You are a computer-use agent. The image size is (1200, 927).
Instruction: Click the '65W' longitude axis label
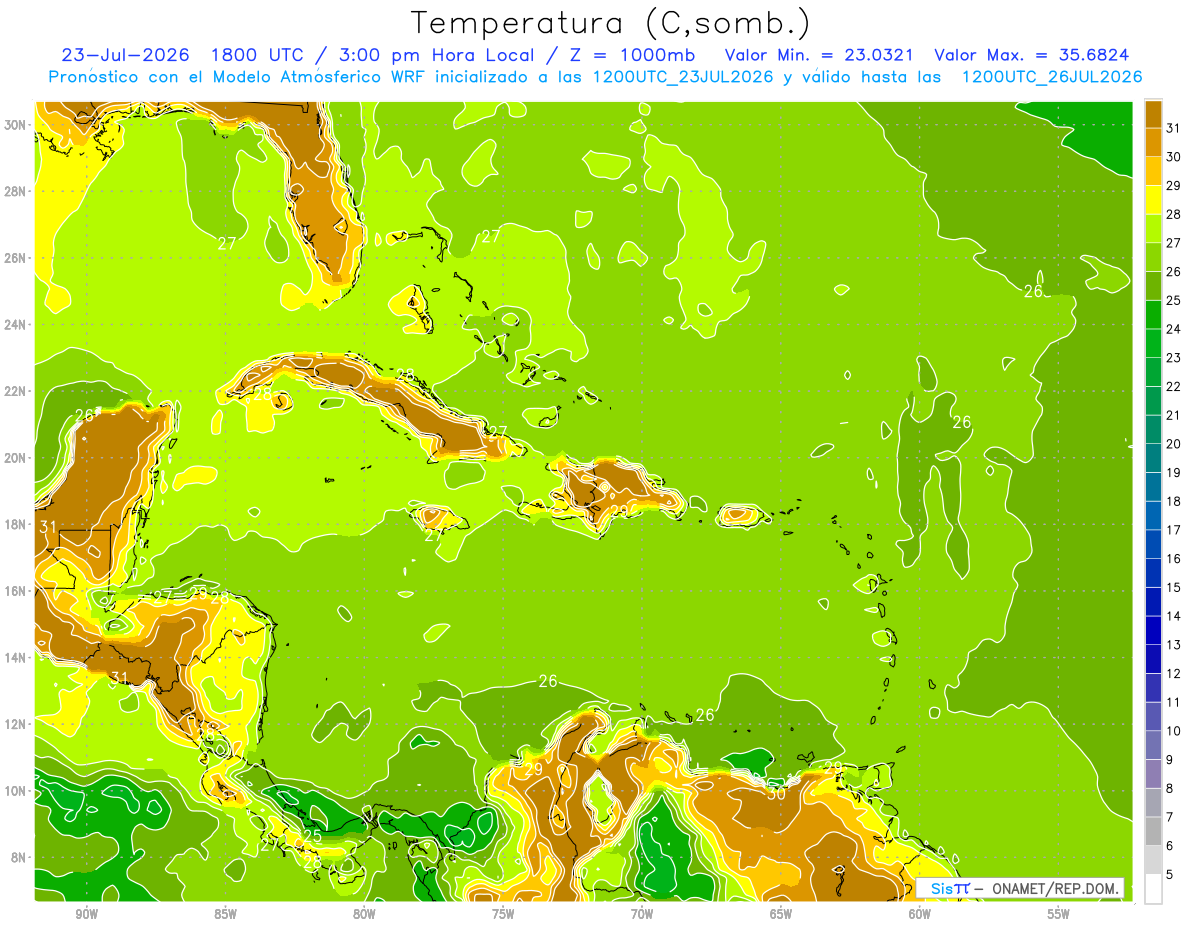coord(781,914)
